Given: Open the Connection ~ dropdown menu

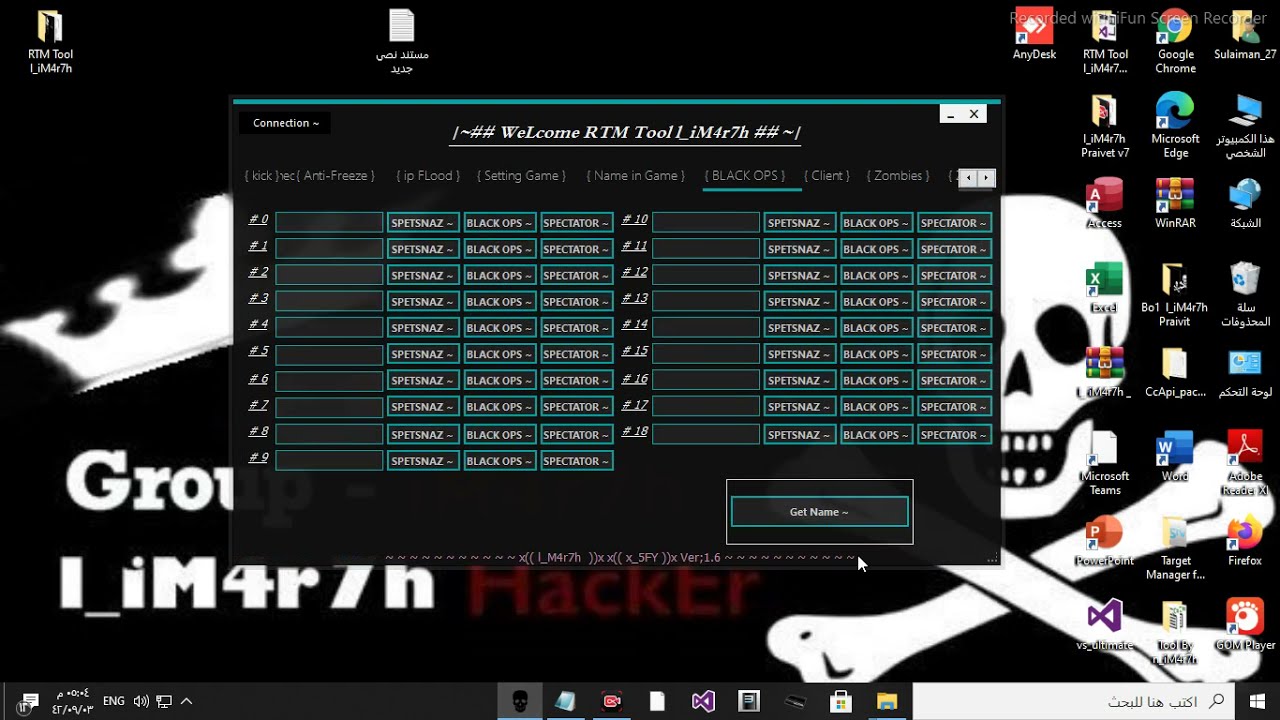Looking at the screenshot, I should [286, 123].
